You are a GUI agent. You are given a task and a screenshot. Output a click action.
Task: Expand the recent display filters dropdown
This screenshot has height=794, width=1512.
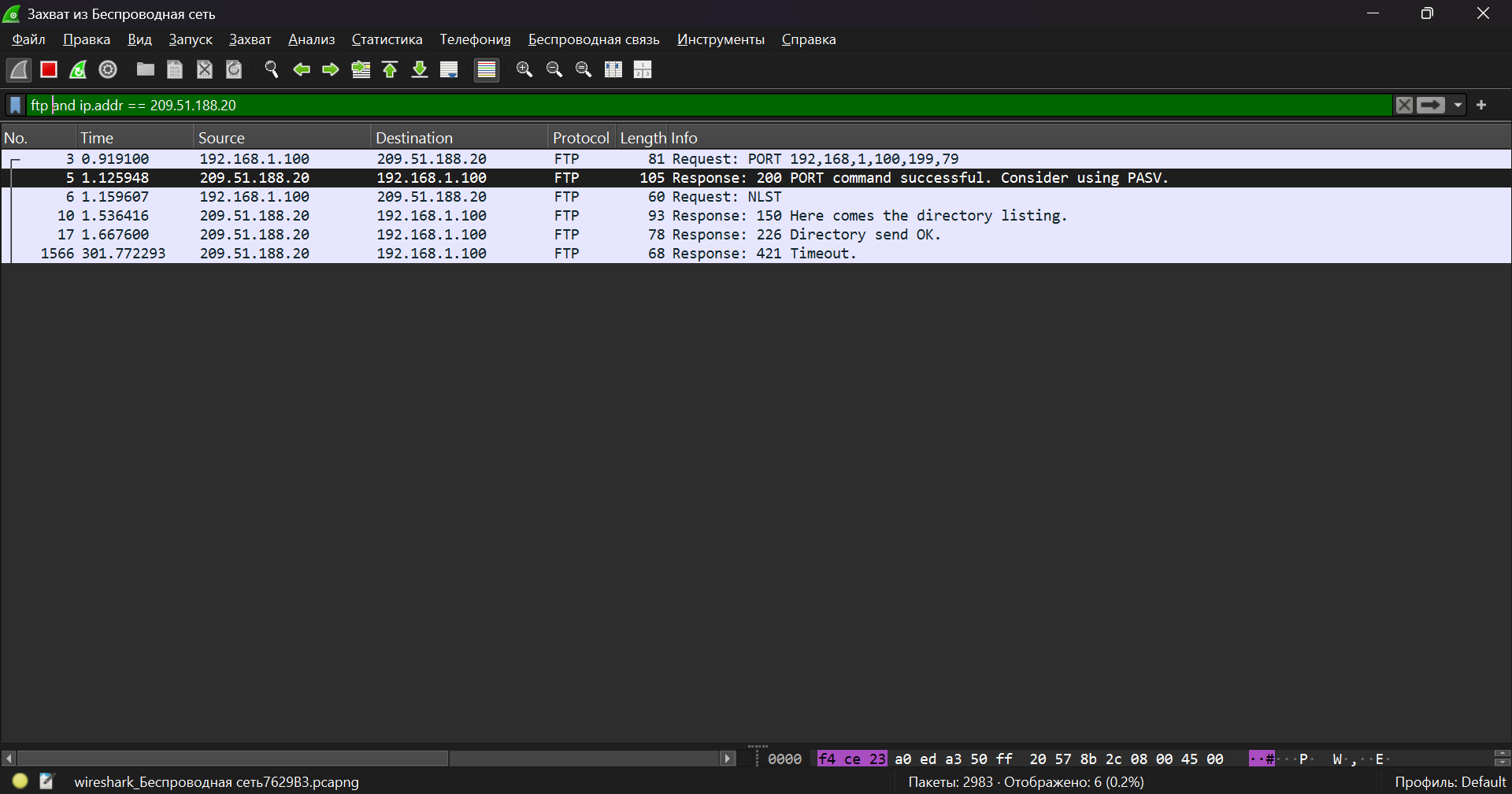[x=1458, y=105]
